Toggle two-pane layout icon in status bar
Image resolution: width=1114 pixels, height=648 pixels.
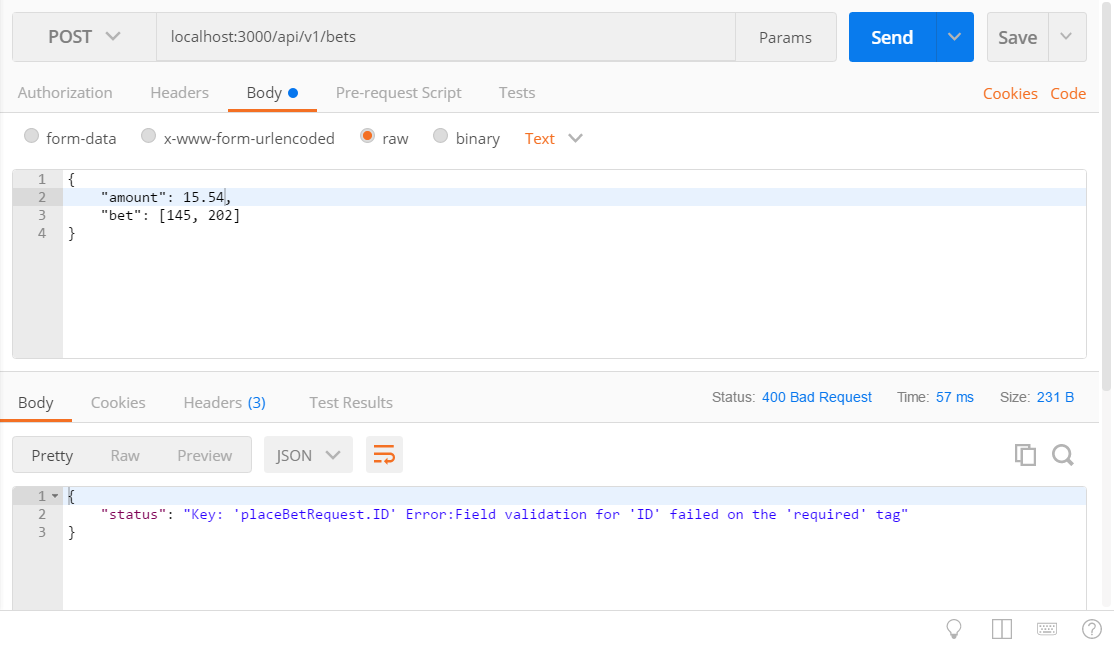(1002, 629)
